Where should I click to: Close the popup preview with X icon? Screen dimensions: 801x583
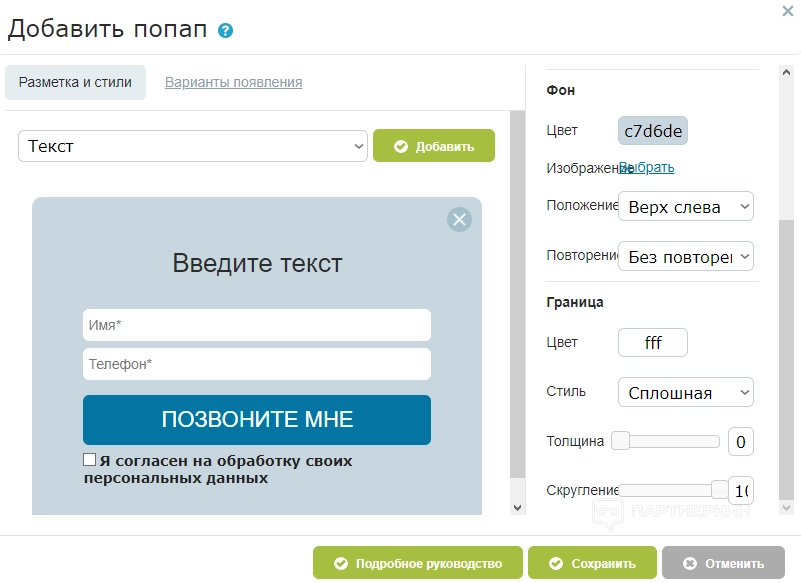click(x=459, y=220)
